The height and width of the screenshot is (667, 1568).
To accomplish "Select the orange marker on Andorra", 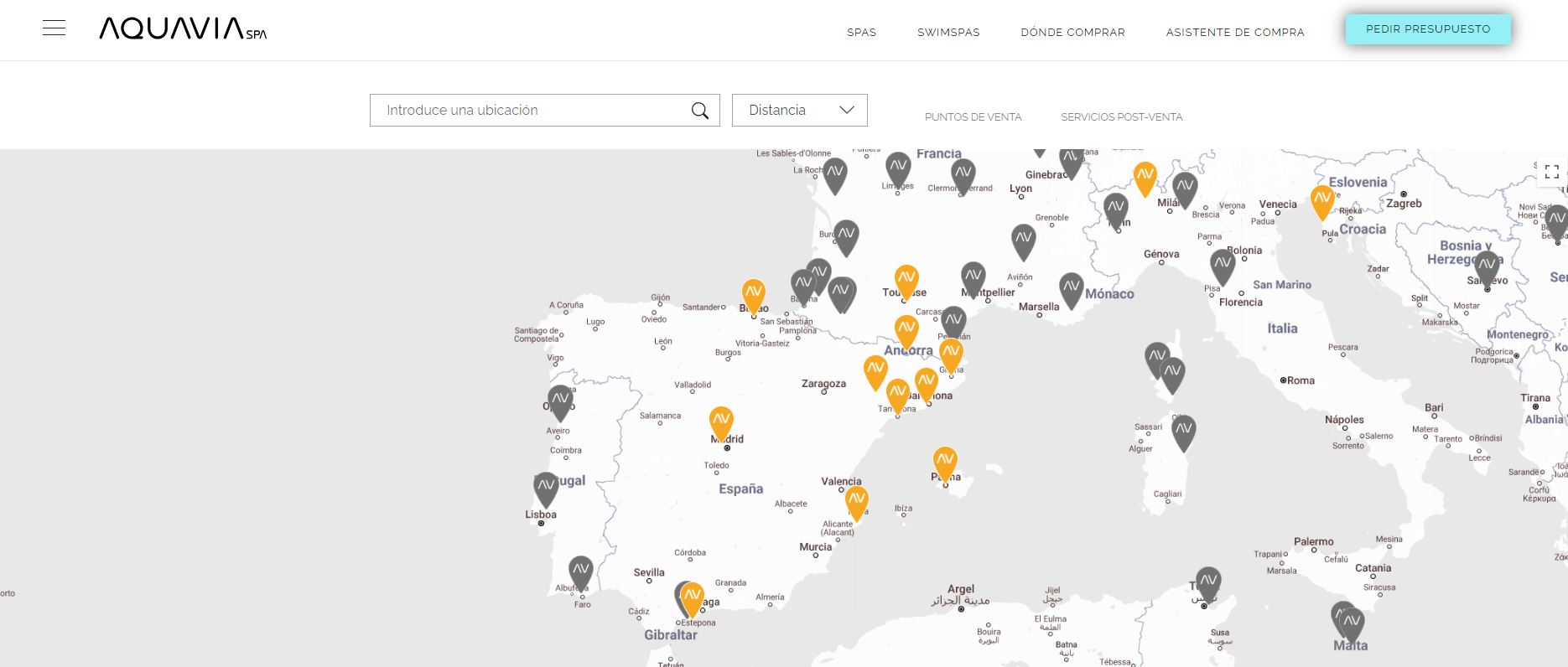I will [x=906, y=332].
